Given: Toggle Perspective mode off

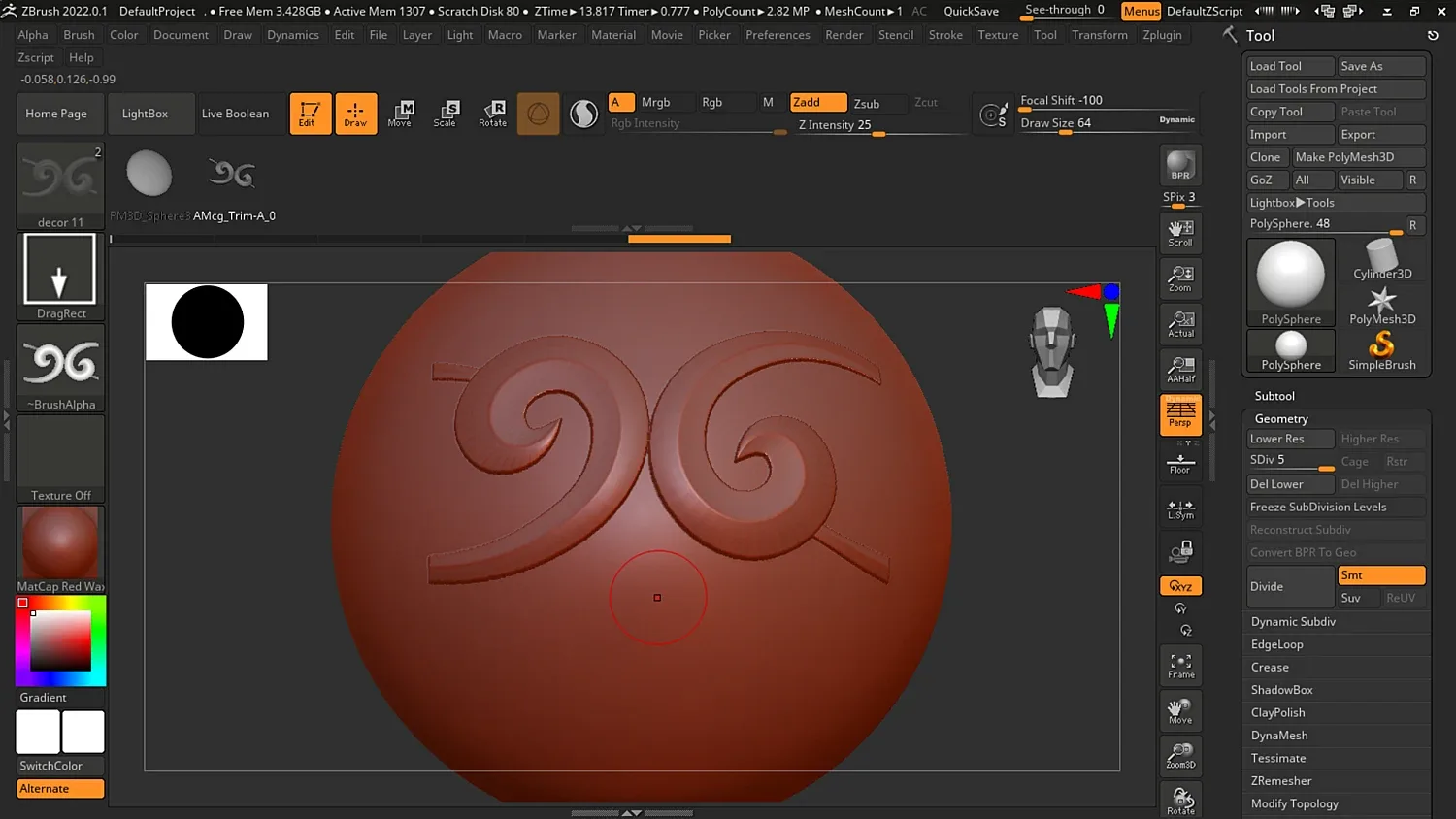Looking at the screenshot, I should [1180, 414].
